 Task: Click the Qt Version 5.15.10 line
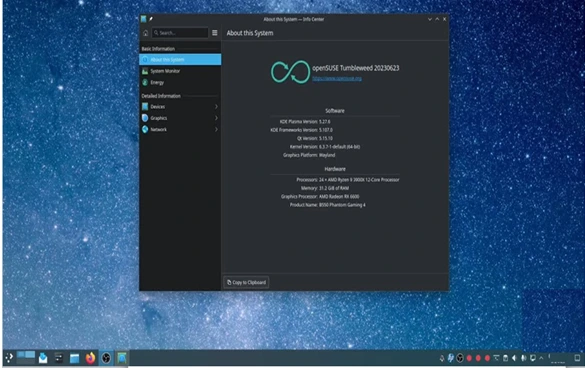(x=315, y=138)
